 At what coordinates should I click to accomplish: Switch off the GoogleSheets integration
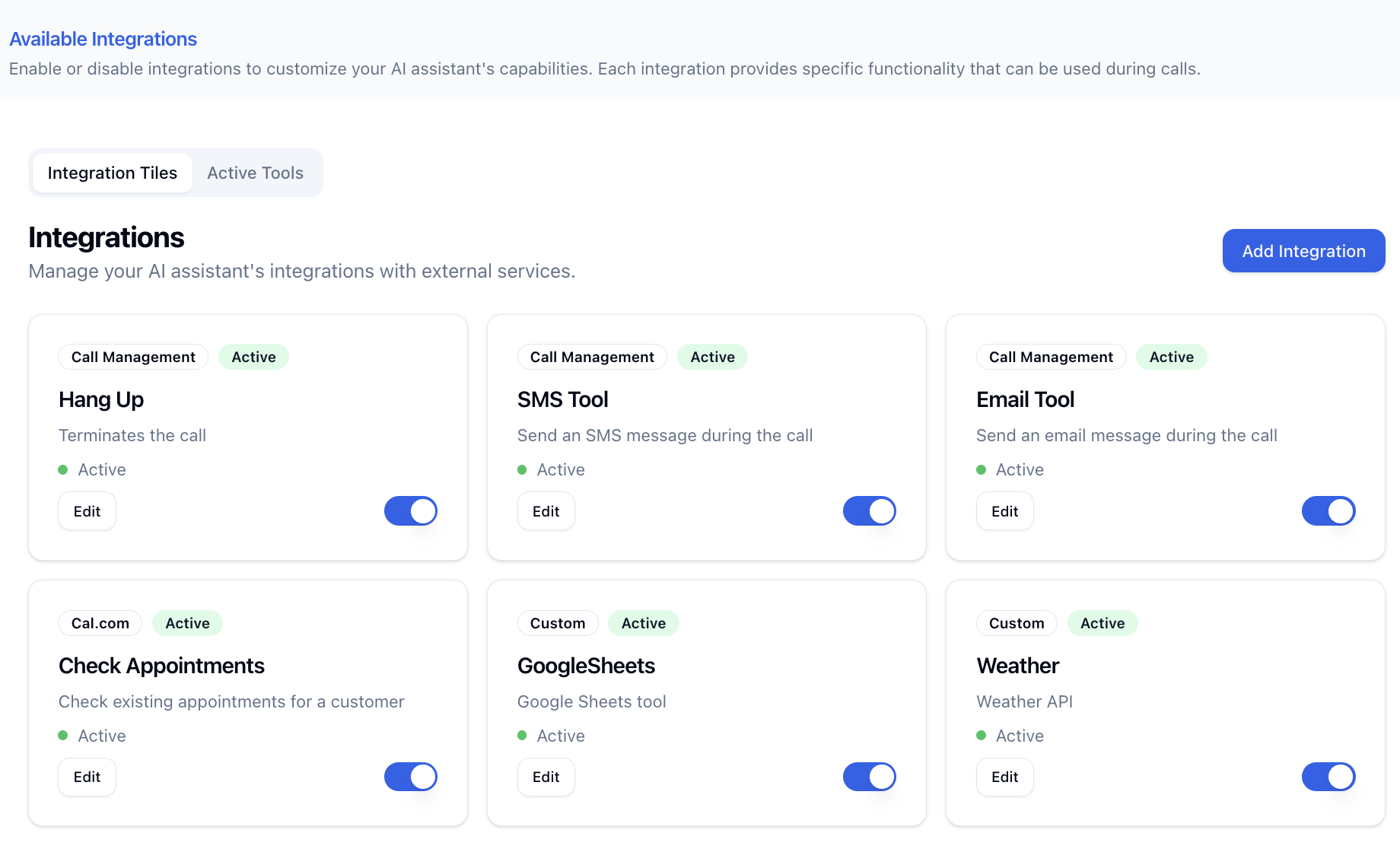point(869,777)
